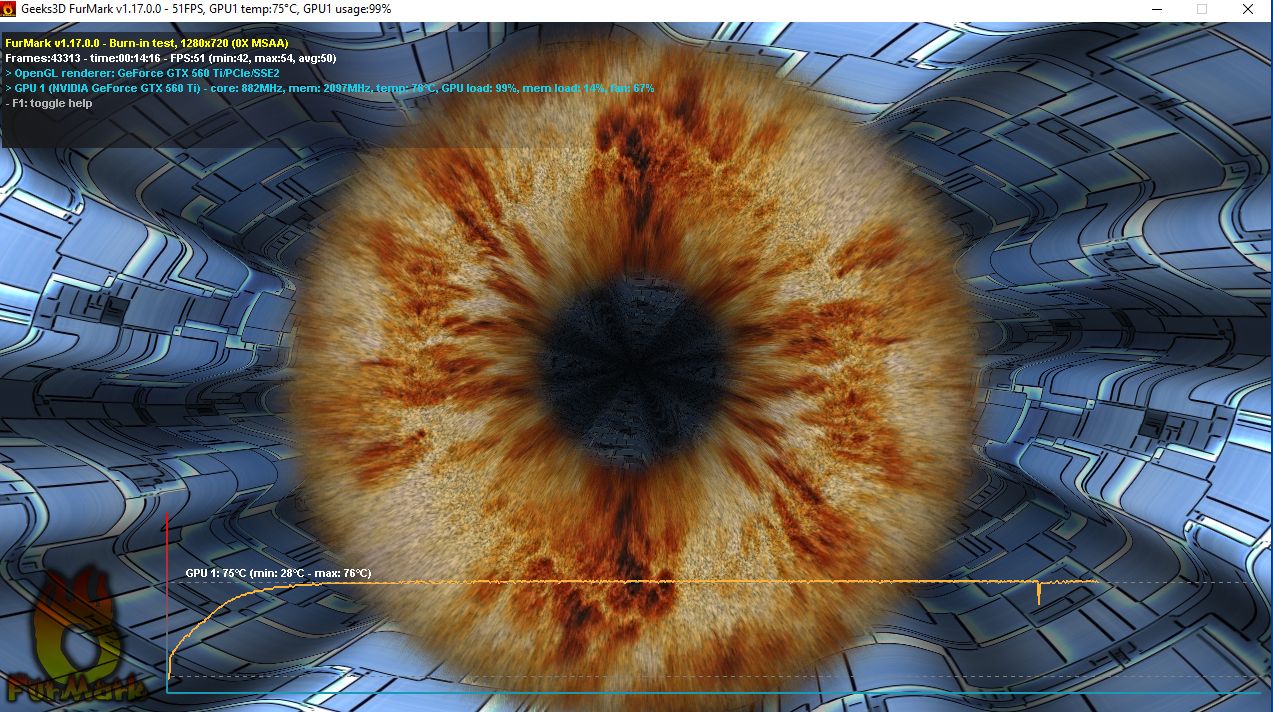
Task: Minimize the FurMark window
Action: 1157,9
